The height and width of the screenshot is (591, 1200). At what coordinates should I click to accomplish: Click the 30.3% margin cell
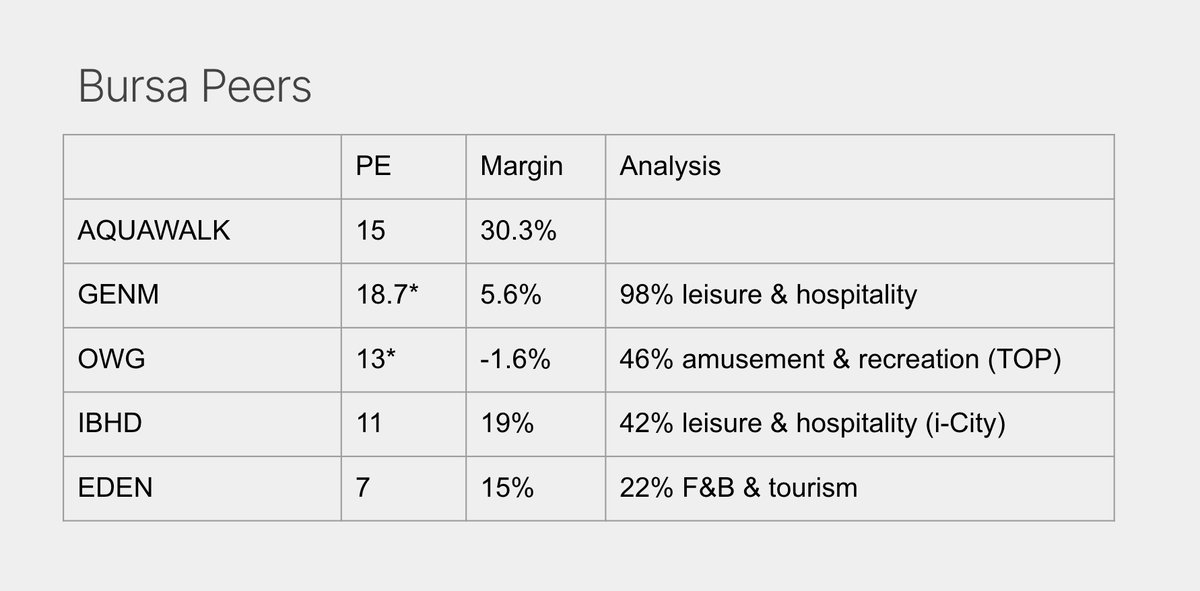[x=518, y=231]
